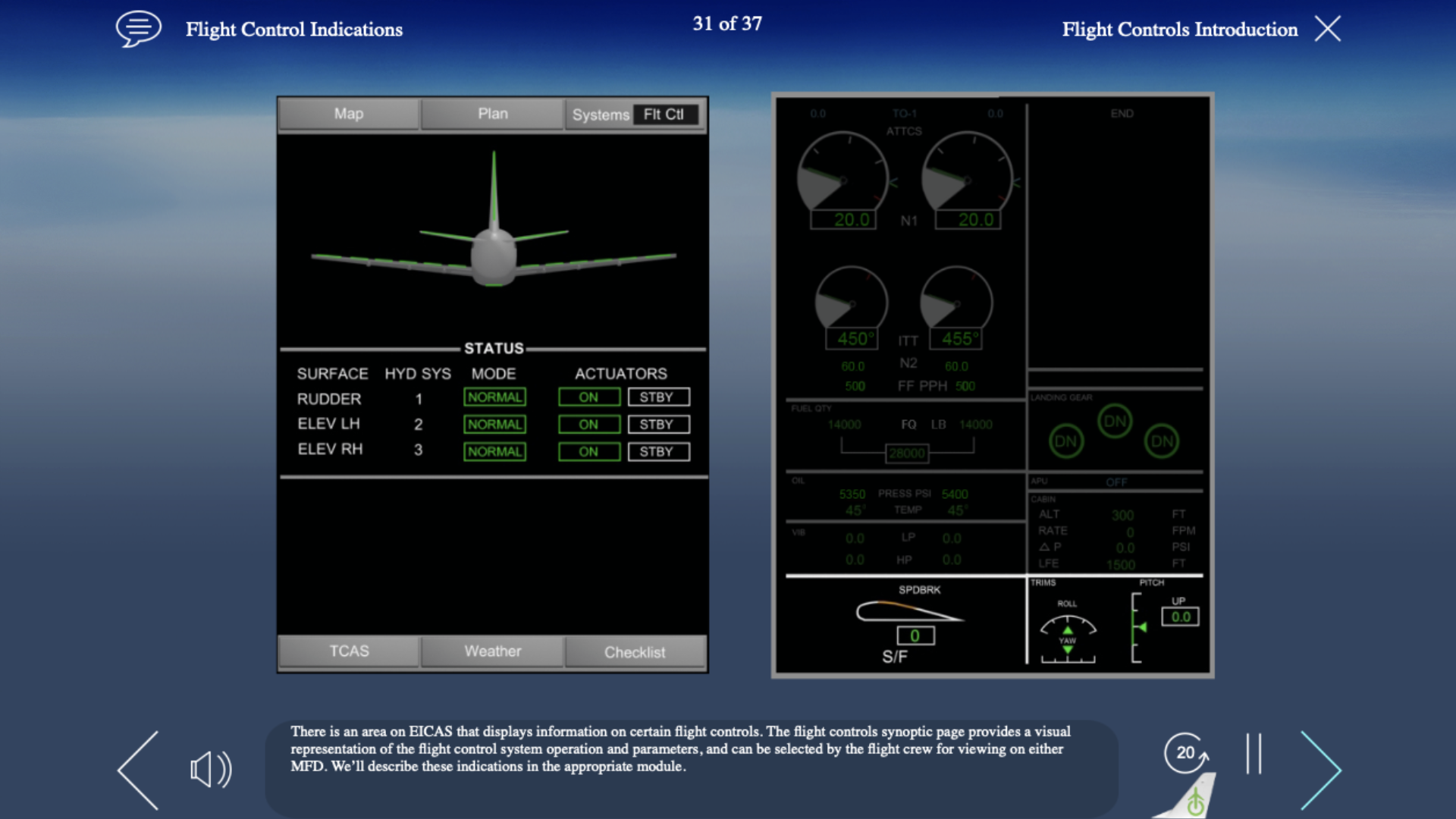Click the total fuel 28000 readout
This screenshot has height=819, width=1456.
tap(907, 453)
